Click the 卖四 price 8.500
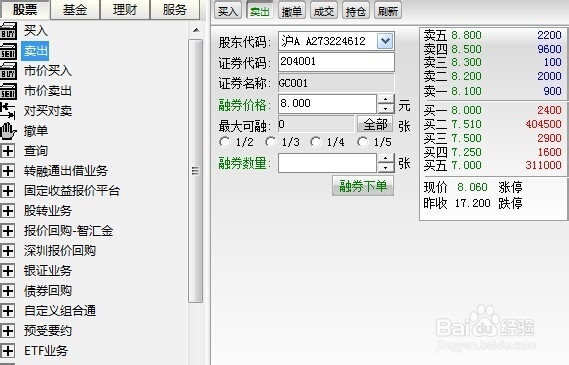This screenshot has height=365, width=569. [x=466, y=49]
